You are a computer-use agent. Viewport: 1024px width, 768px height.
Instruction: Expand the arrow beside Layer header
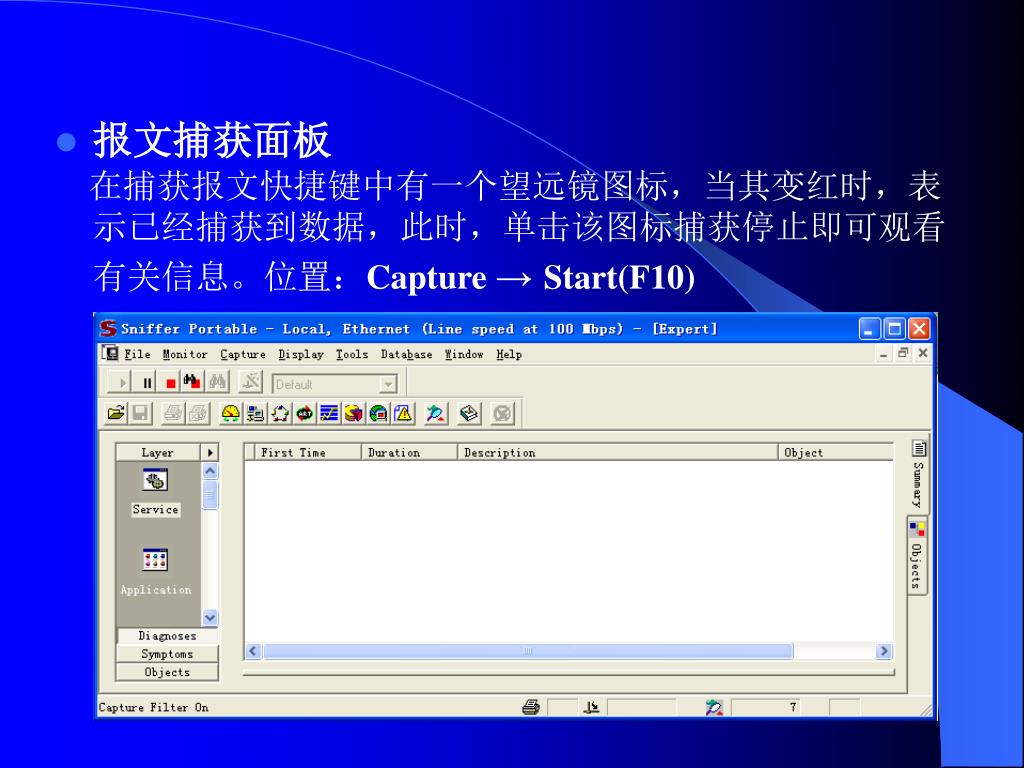[x=210, y=452]
